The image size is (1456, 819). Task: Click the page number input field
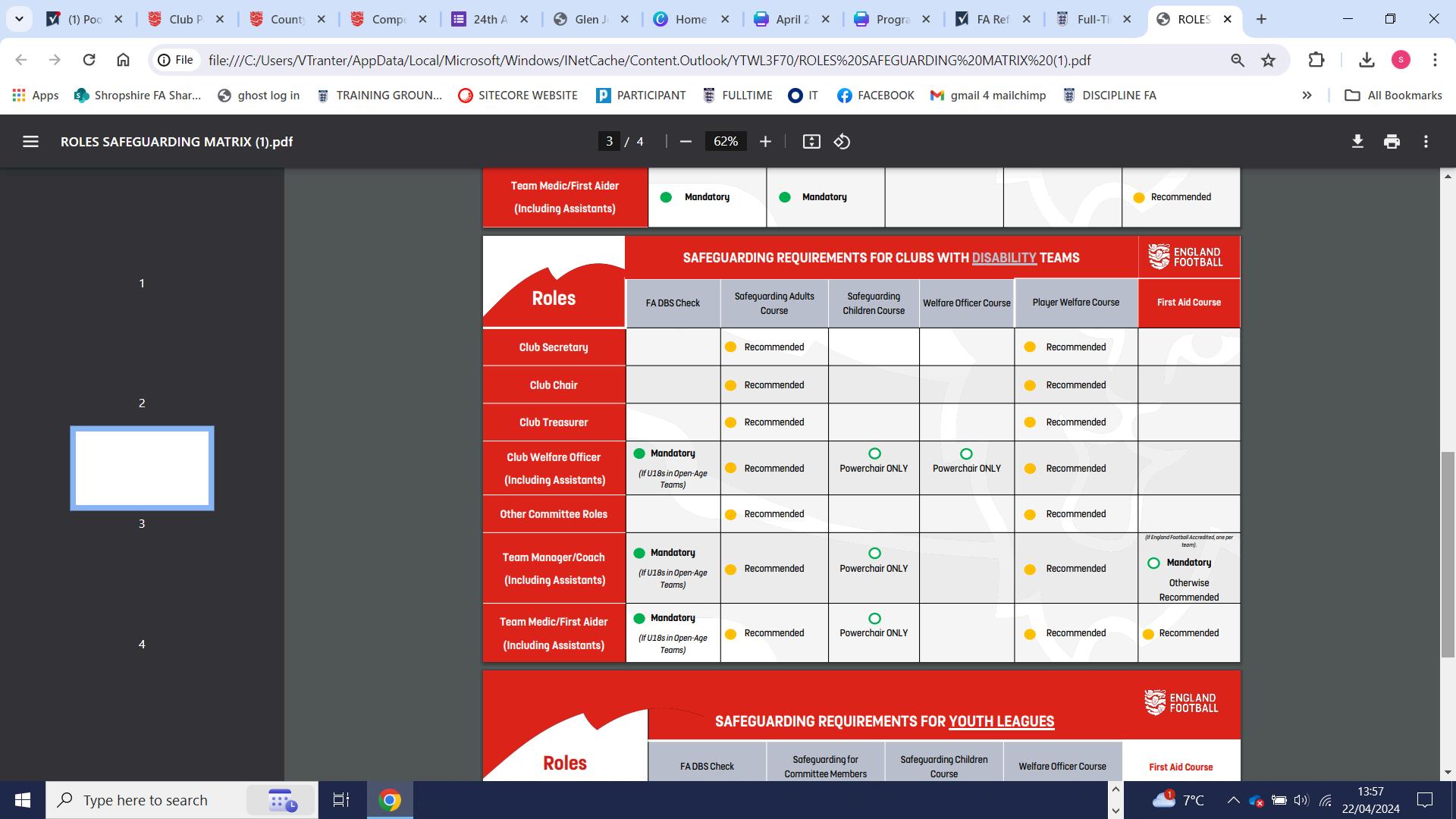point(609,142)
